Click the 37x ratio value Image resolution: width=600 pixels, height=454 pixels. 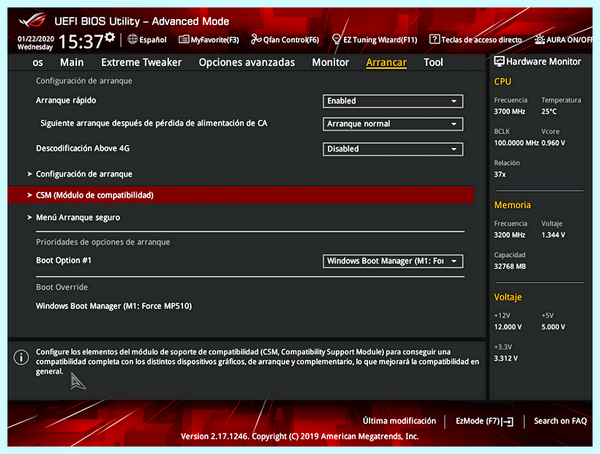(x=500, y=174)
